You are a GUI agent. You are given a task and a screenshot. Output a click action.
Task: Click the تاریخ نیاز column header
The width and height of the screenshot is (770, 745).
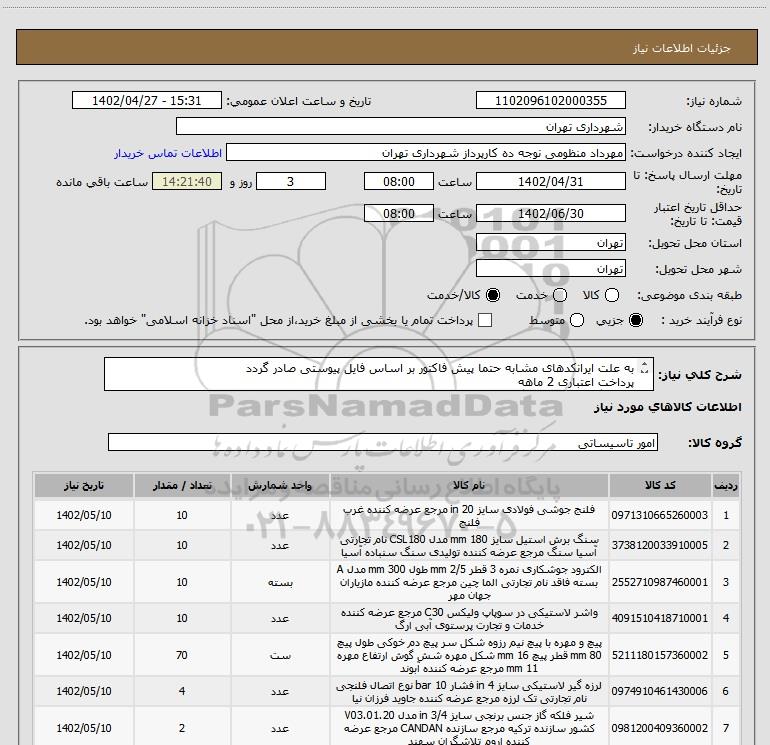point(84,485)
